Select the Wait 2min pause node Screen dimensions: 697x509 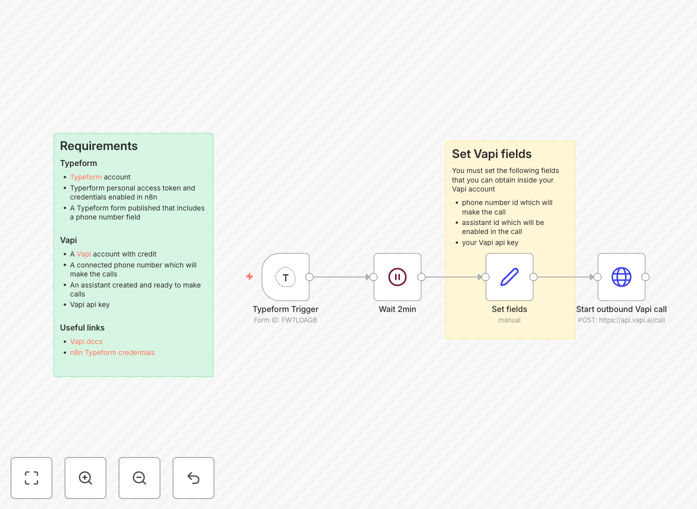point(397,277)
